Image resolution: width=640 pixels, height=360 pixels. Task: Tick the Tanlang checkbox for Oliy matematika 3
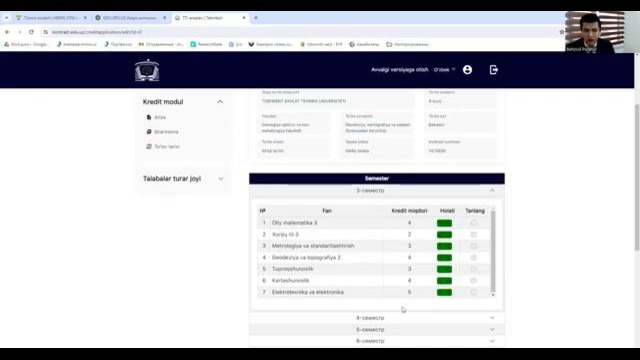coord(473,223)
